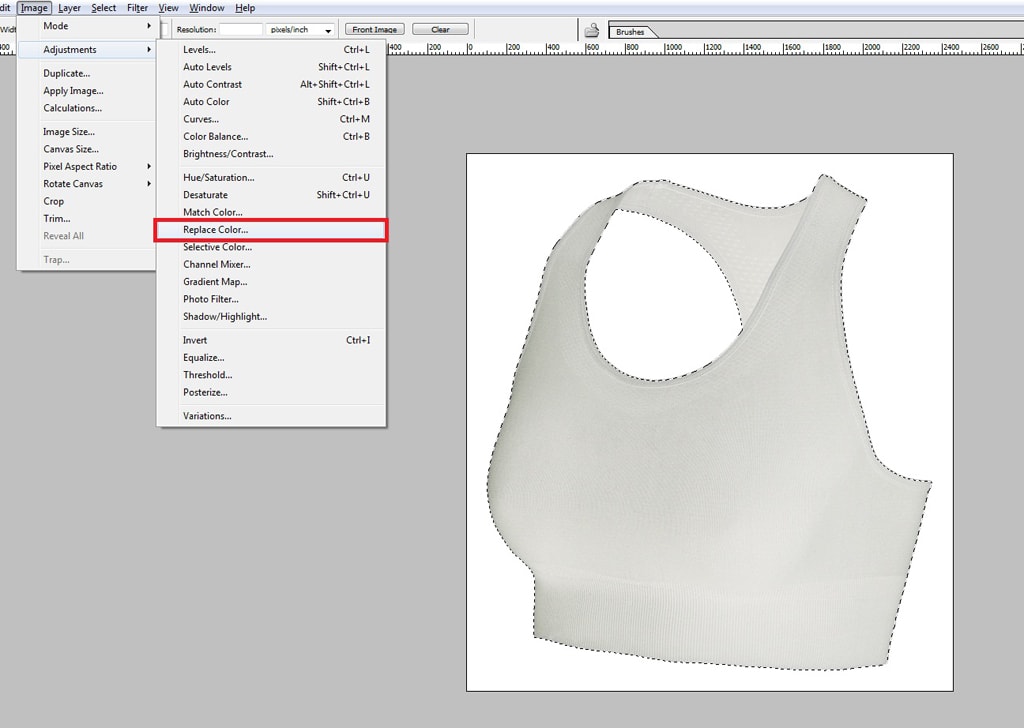The width and height of the screenshot is (1024, 728).
Task: Choose Levels from the Adjustments list
Action: pyautogui.click(x=199, y=50)
